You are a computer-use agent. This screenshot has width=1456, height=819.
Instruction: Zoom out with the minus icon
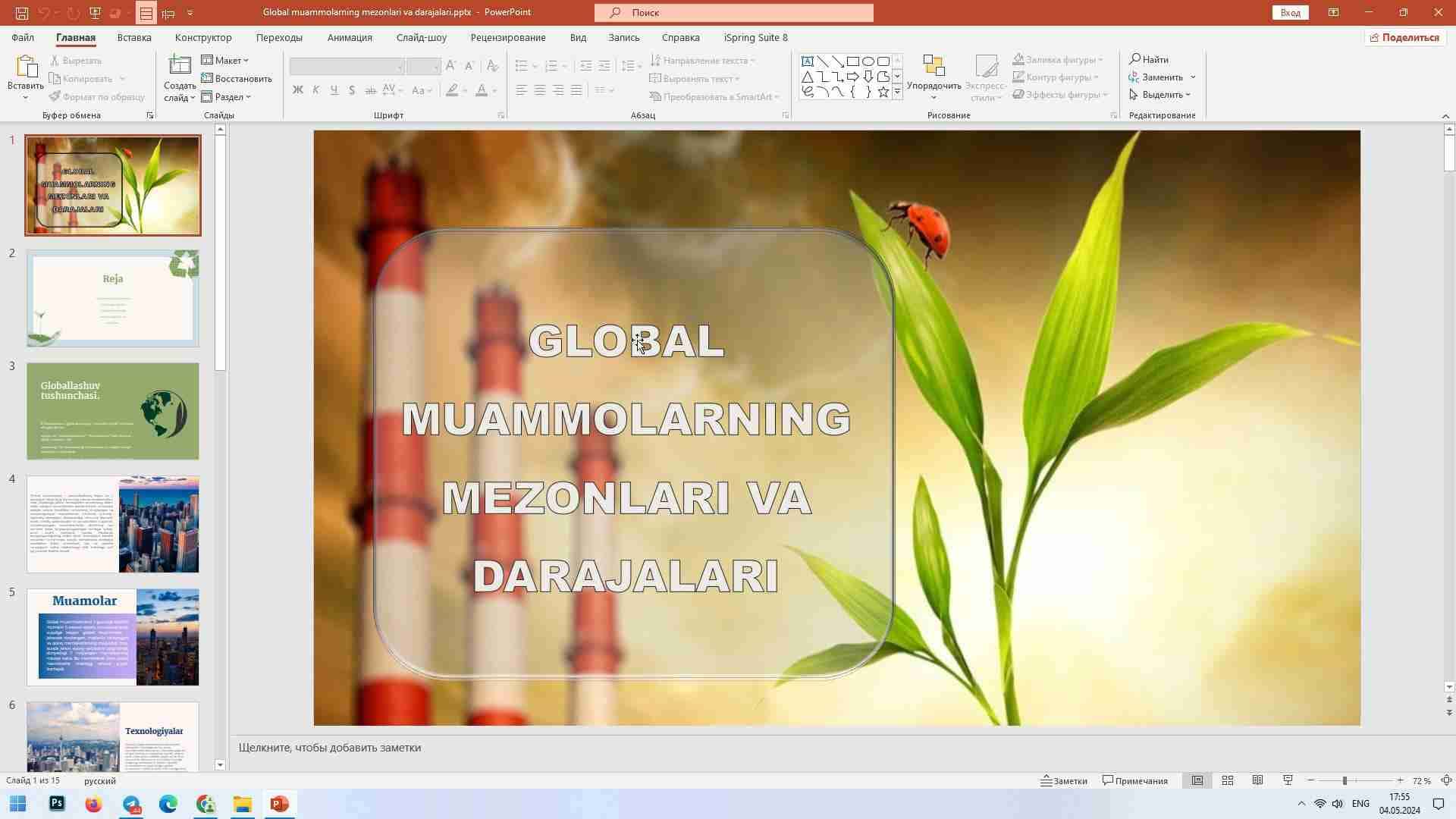coord(1311,781)
